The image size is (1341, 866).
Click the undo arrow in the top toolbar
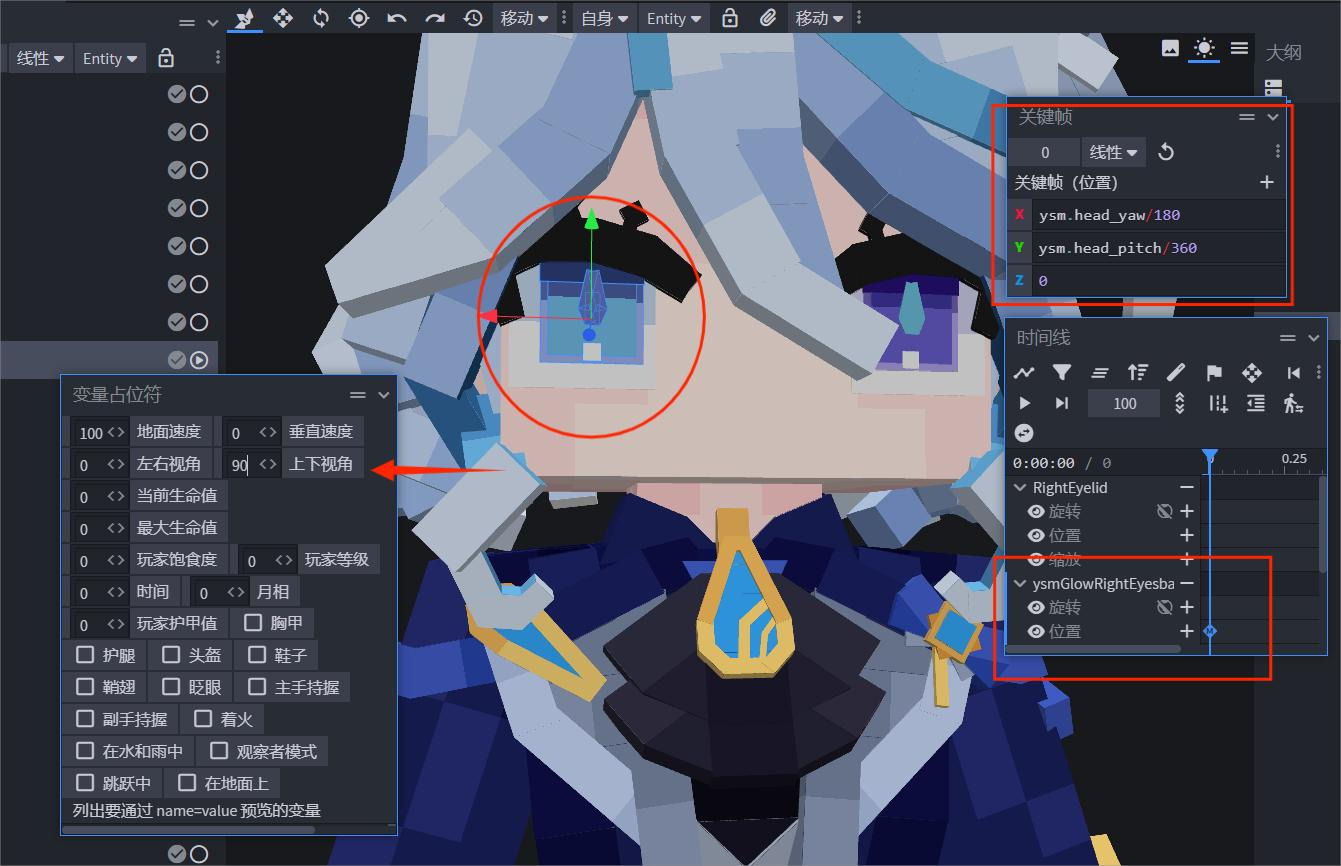397,18
